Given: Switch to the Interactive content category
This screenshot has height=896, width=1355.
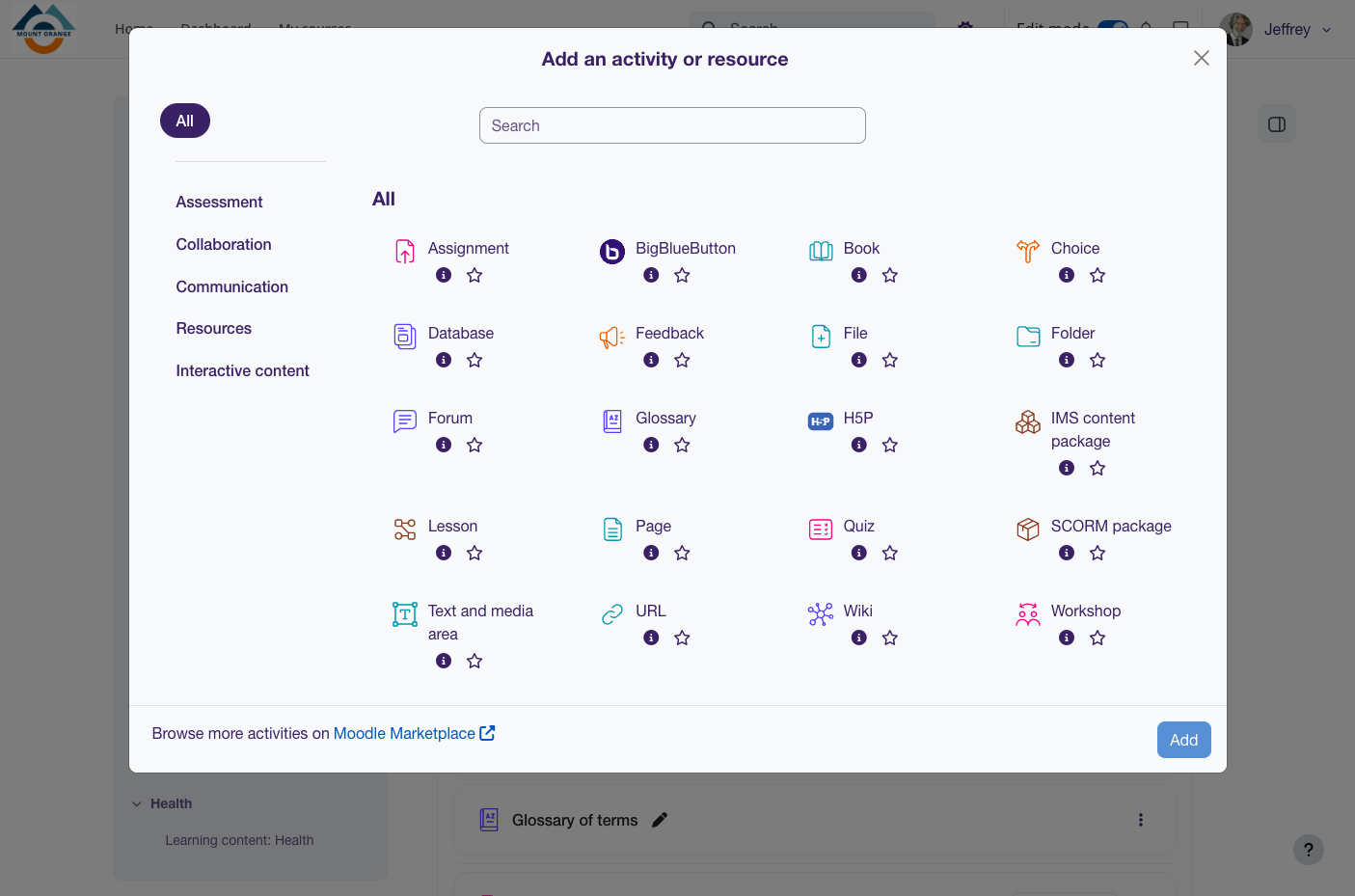Looking at the screenshot, I should 242,370.
